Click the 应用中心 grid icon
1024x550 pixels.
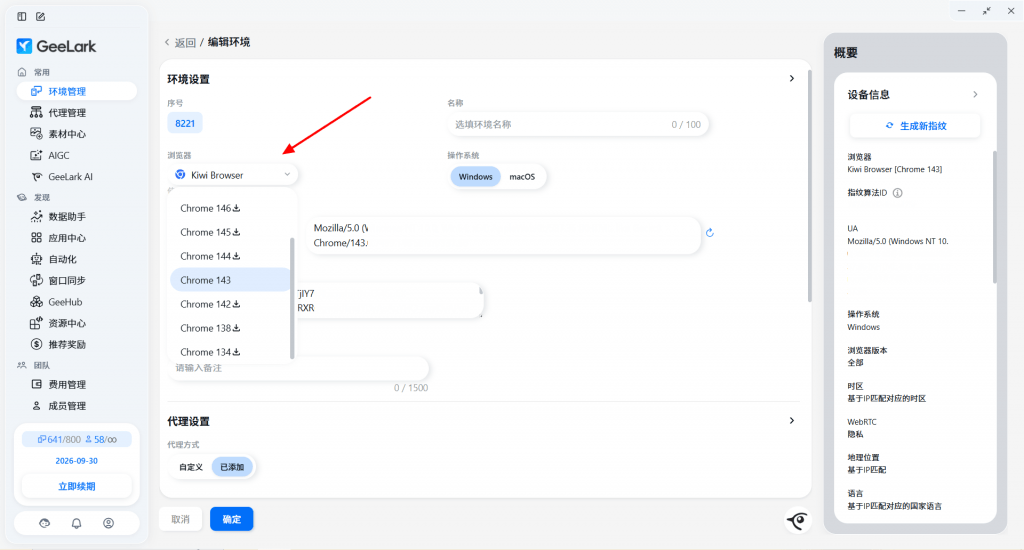[x=37, y=238]
